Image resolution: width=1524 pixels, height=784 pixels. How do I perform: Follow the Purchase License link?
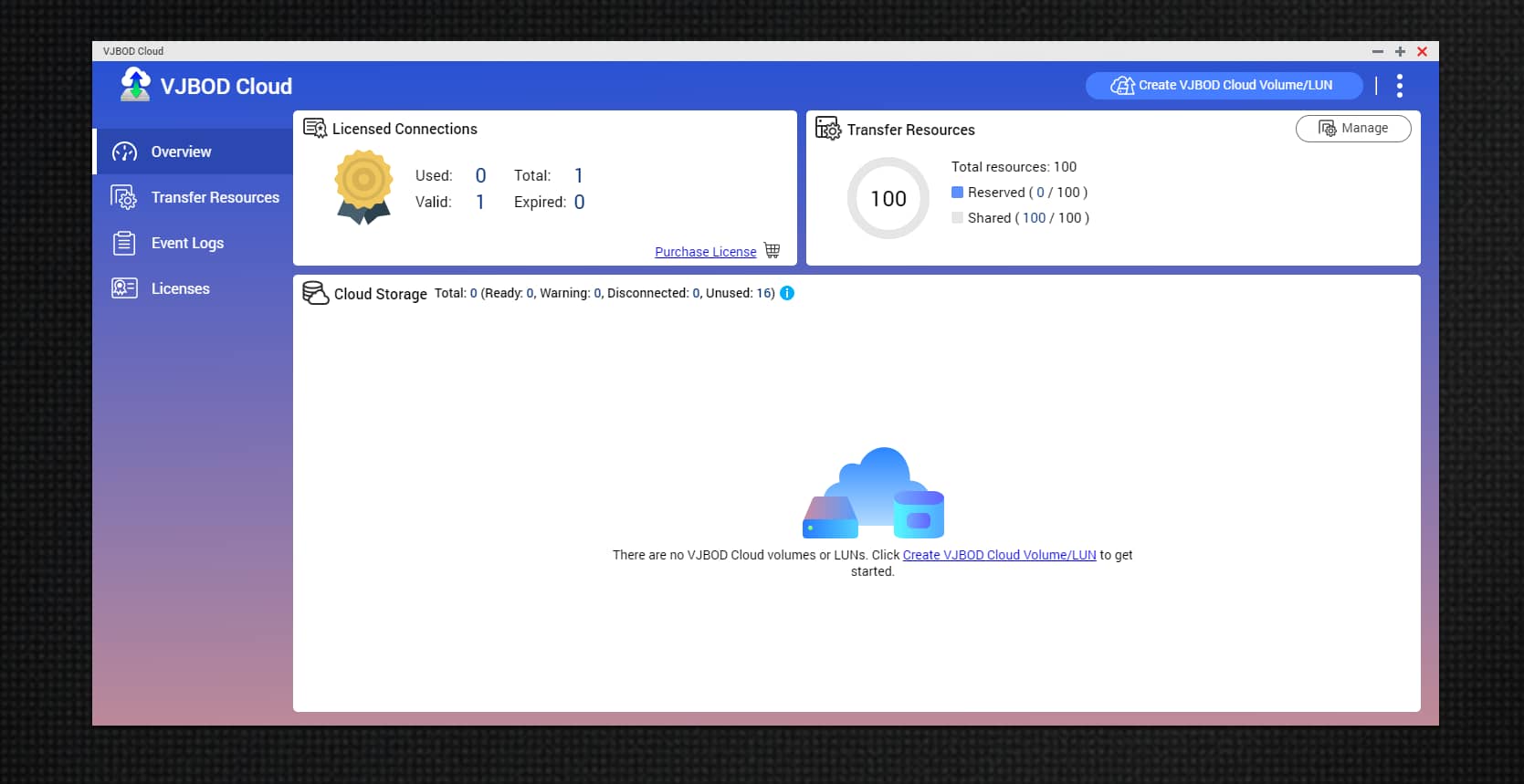[706, 252]
